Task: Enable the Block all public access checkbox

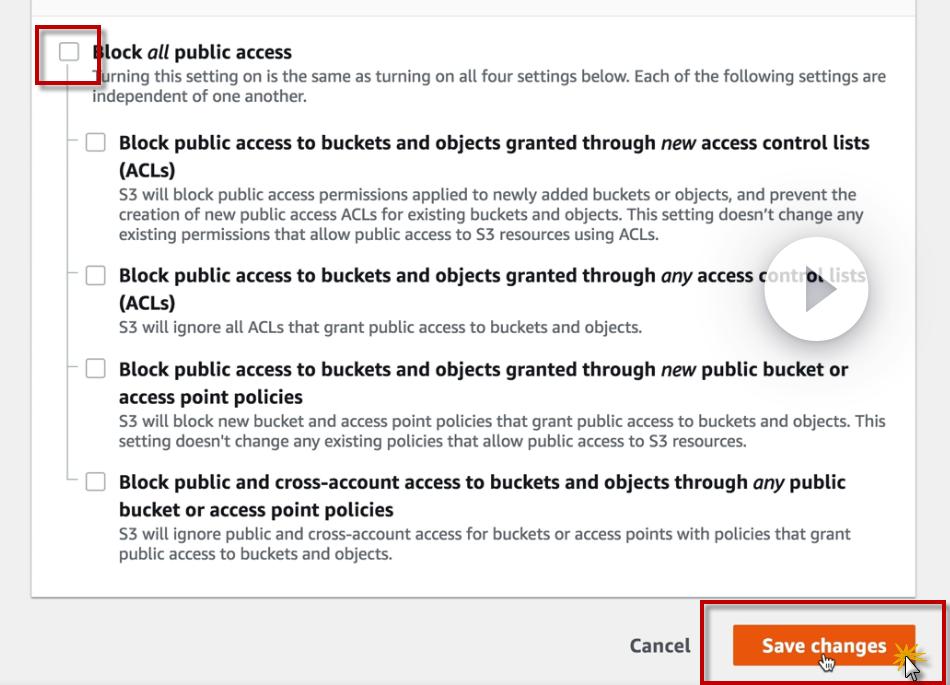Action: point(69,52)
